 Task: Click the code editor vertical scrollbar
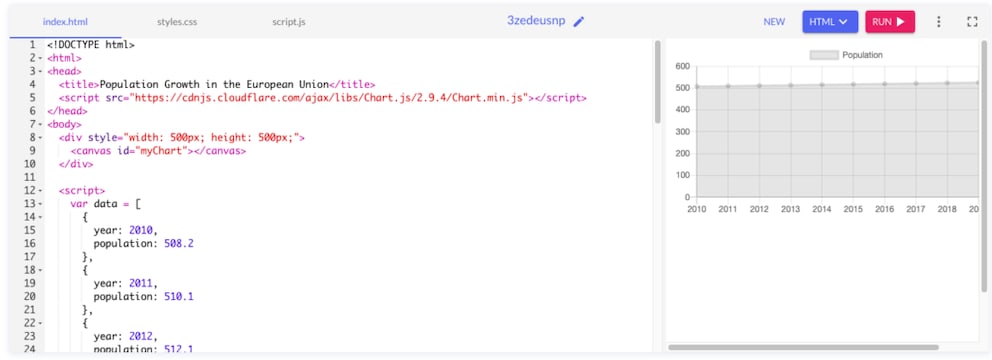(657, 82)
